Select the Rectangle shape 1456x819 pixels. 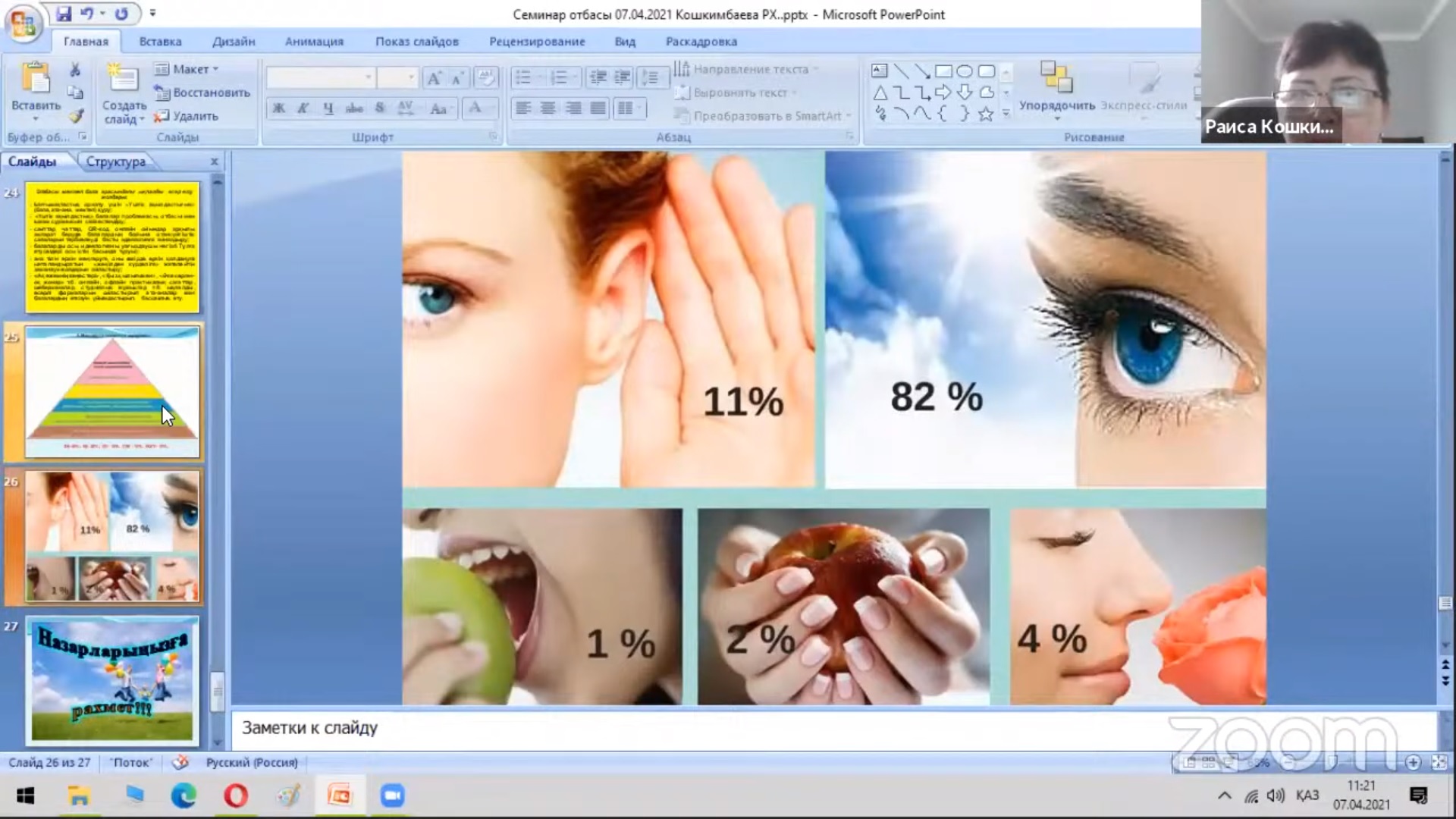pyautogui.click(x=943, y=71)
